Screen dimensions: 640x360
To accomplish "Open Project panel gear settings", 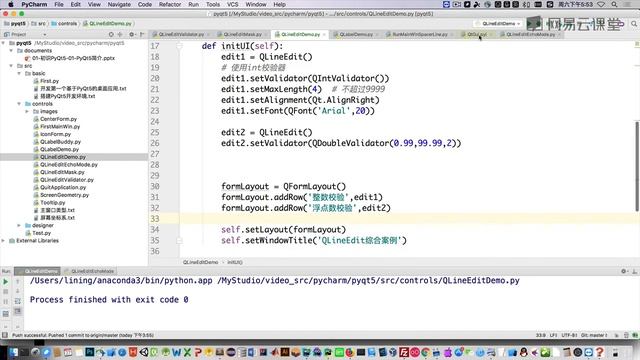I will [131, 34].
